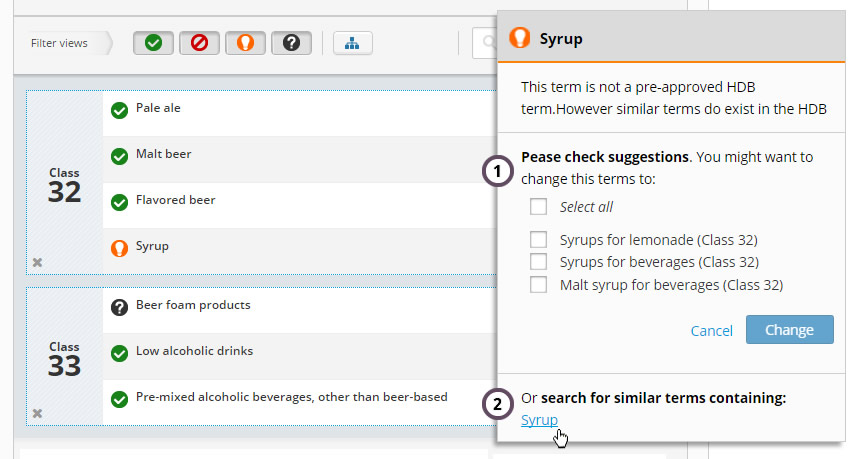
Task: Open the class hierarchy tree view
Action: coord(352,43)
